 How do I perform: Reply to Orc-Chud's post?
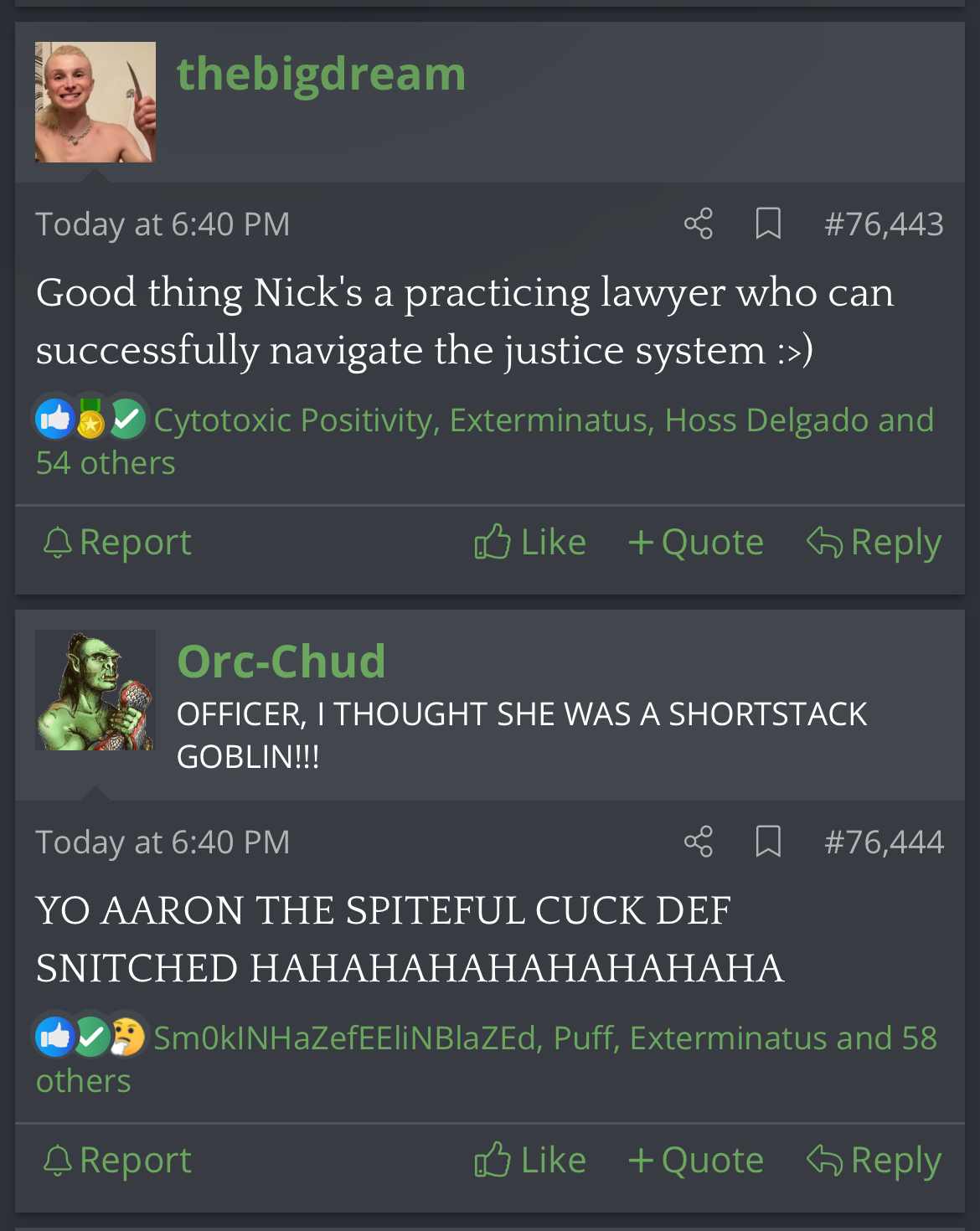pyautogui.click(x=874, y=1161)
